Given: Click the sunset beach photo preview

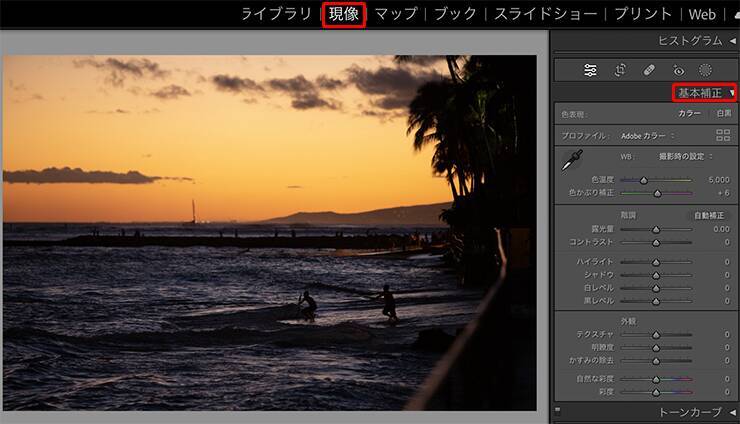Looking at the screenshot, I should click(270, 232).
